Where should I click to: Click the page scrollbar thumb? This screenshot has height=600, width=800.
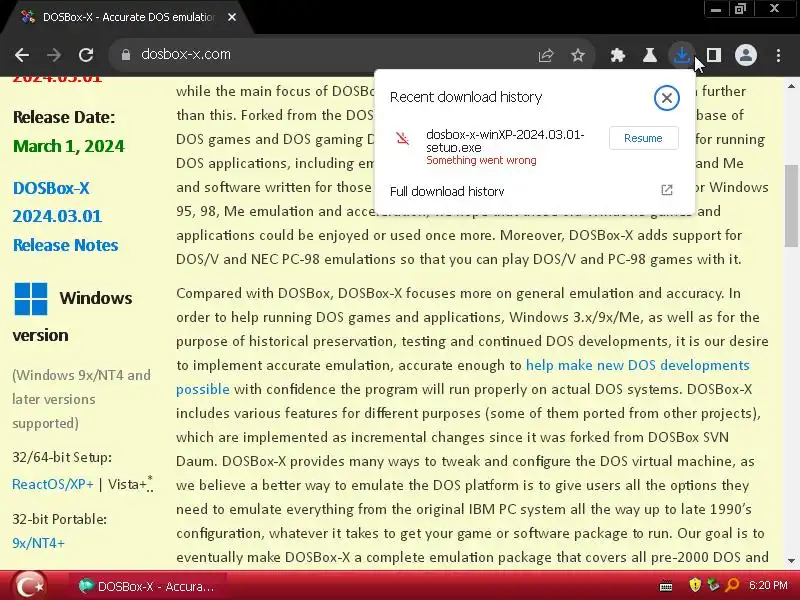click(791, 205)
